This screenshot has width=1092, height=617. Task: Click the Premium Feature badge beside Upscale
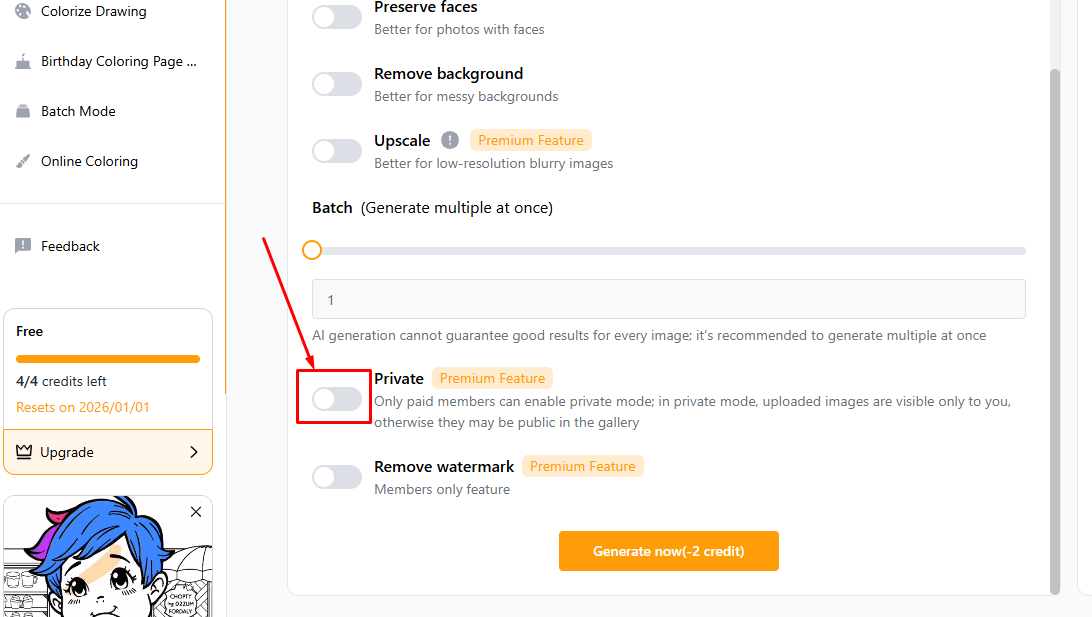tap(530, 139)
